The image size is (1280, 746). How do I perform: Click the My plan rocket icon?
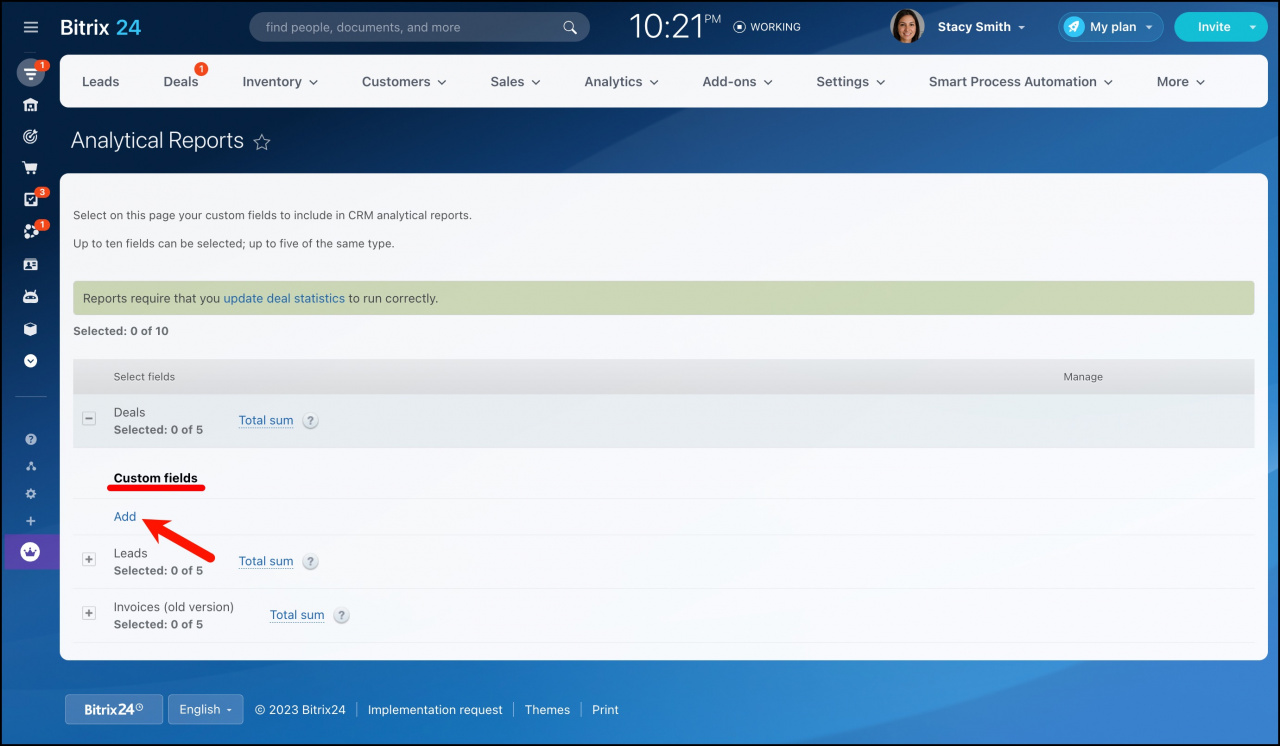(x=1073, y=27)
